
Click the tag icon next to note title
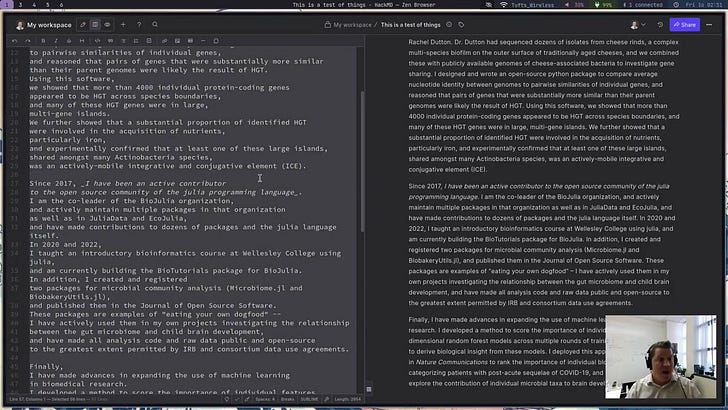point(461,25)
